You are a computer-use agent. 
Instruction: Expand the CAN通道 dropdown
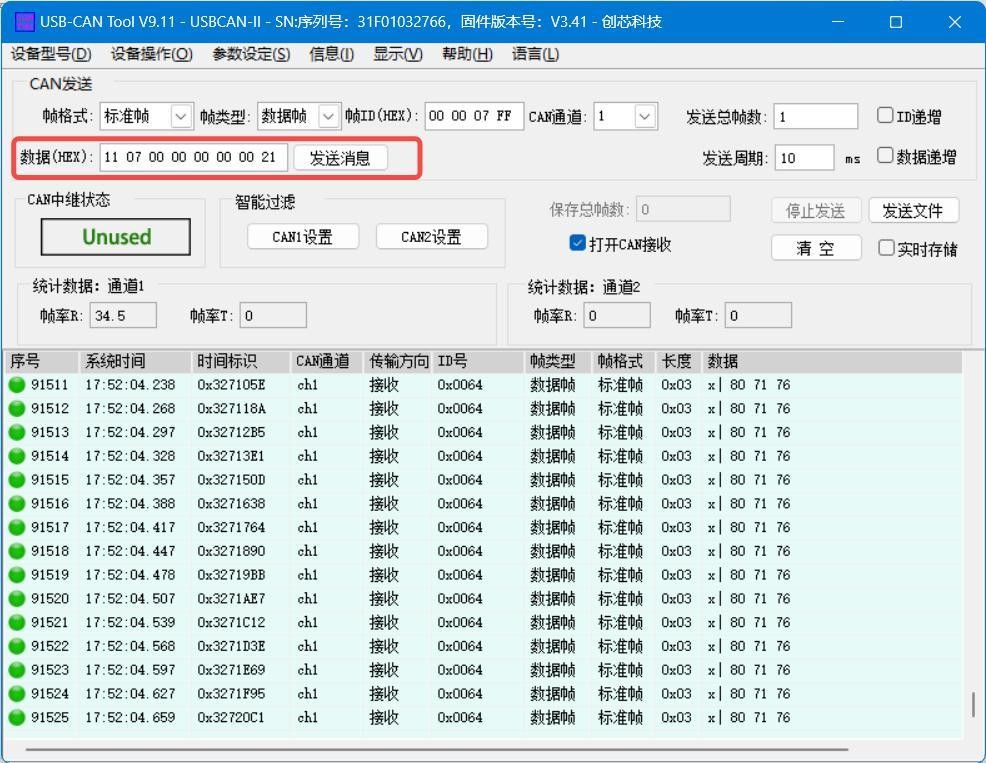(645, 117)
